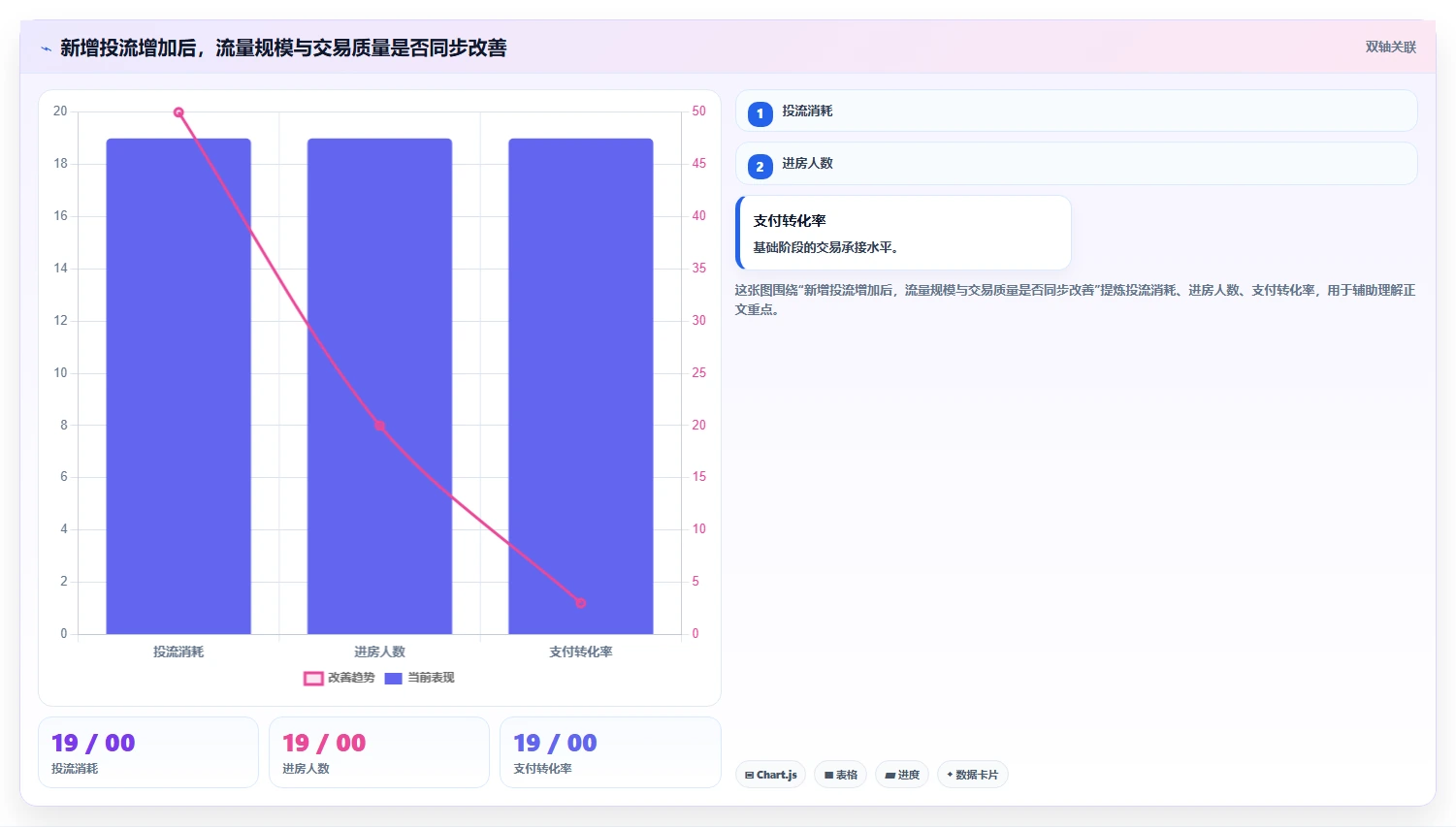Click the 支付转化率 x-axis label
This screenshot has height=827, width=1456.
tap(580, 652)
